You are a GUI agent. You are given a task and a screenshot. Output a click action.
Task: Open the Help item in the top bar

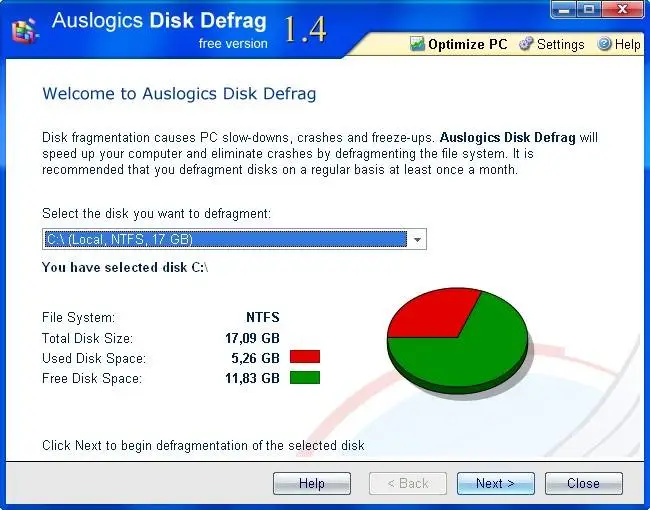(619, 44)
